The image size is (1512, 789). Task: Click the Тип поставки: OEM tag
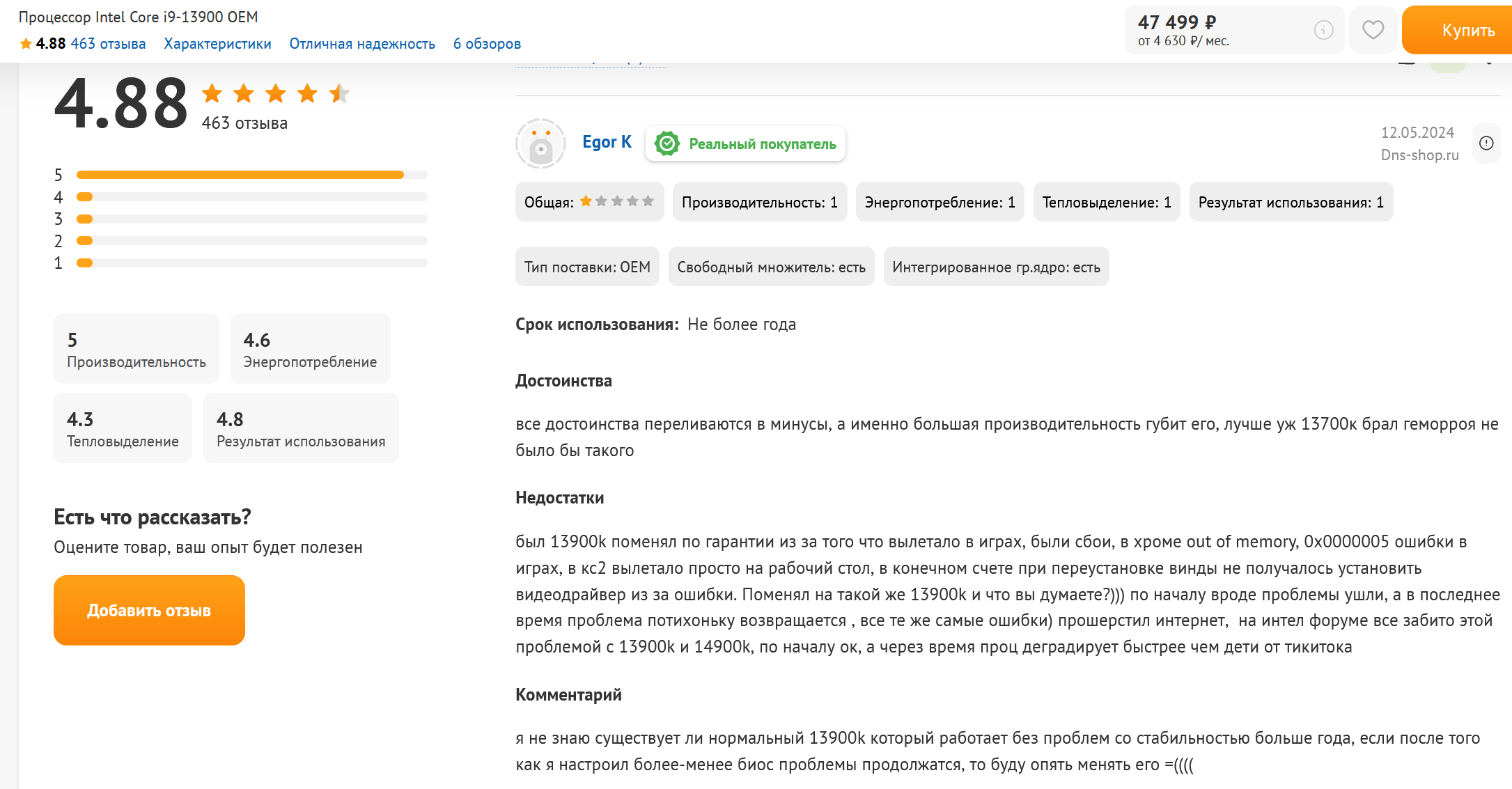[587, 267]
